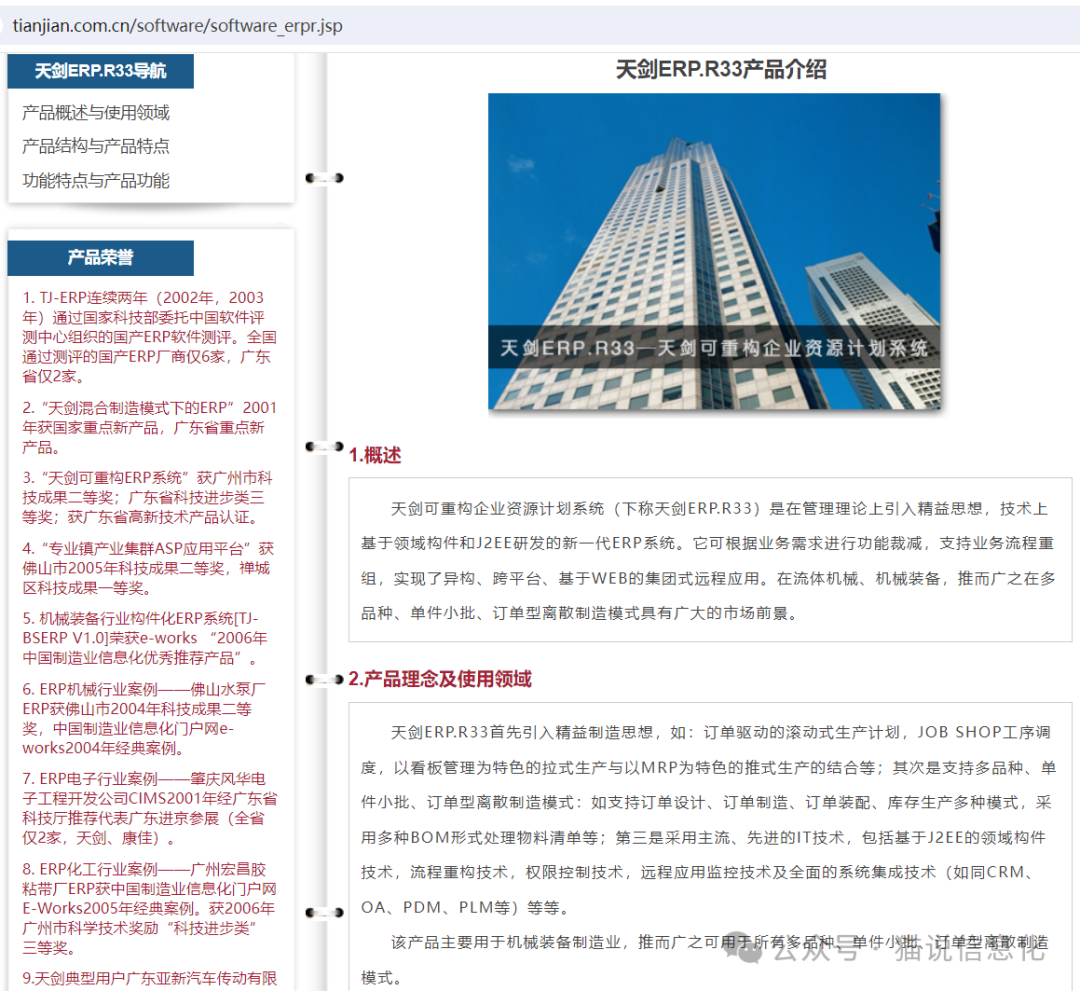Open 功能特点与产品功能 navigation link

pyautogui.click(x=96, y=180)
